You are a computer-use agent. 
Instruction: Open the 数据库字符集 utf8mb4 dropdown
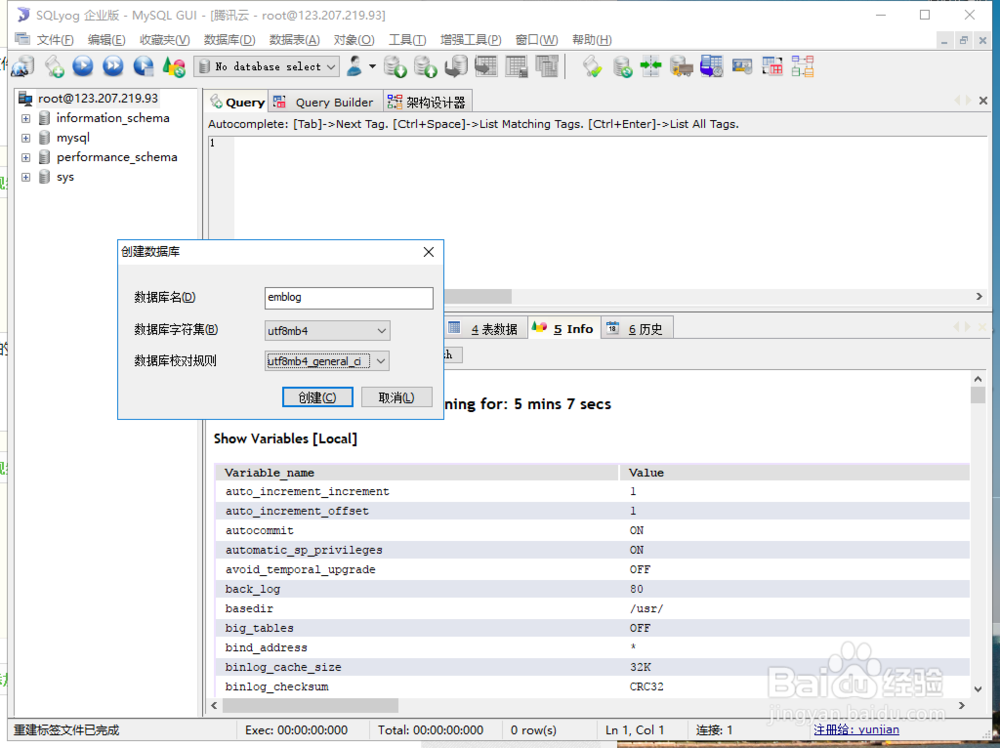(327, 330)
